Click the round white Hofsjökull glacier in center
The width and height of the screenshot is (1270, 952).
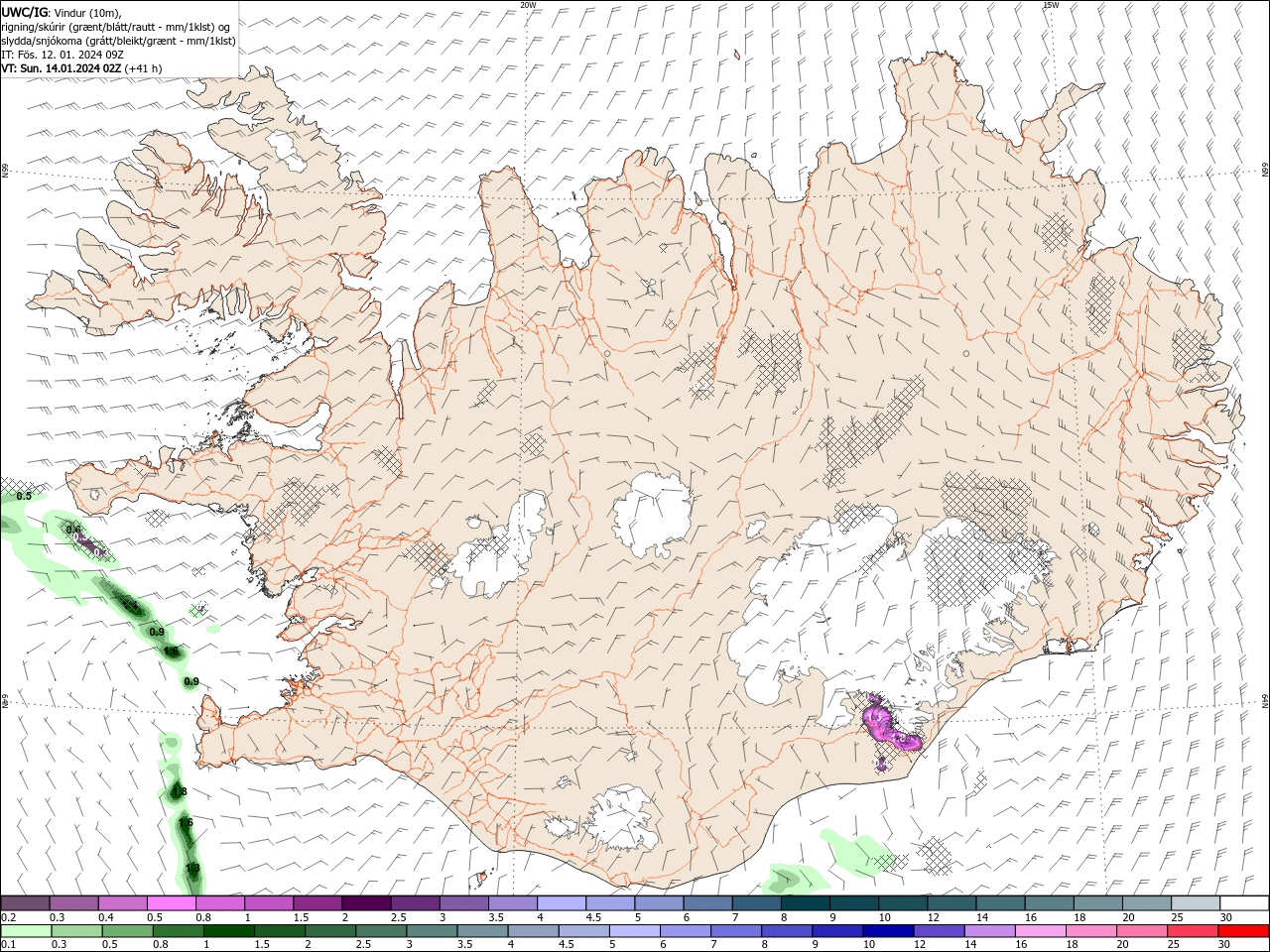click(652, 516)
